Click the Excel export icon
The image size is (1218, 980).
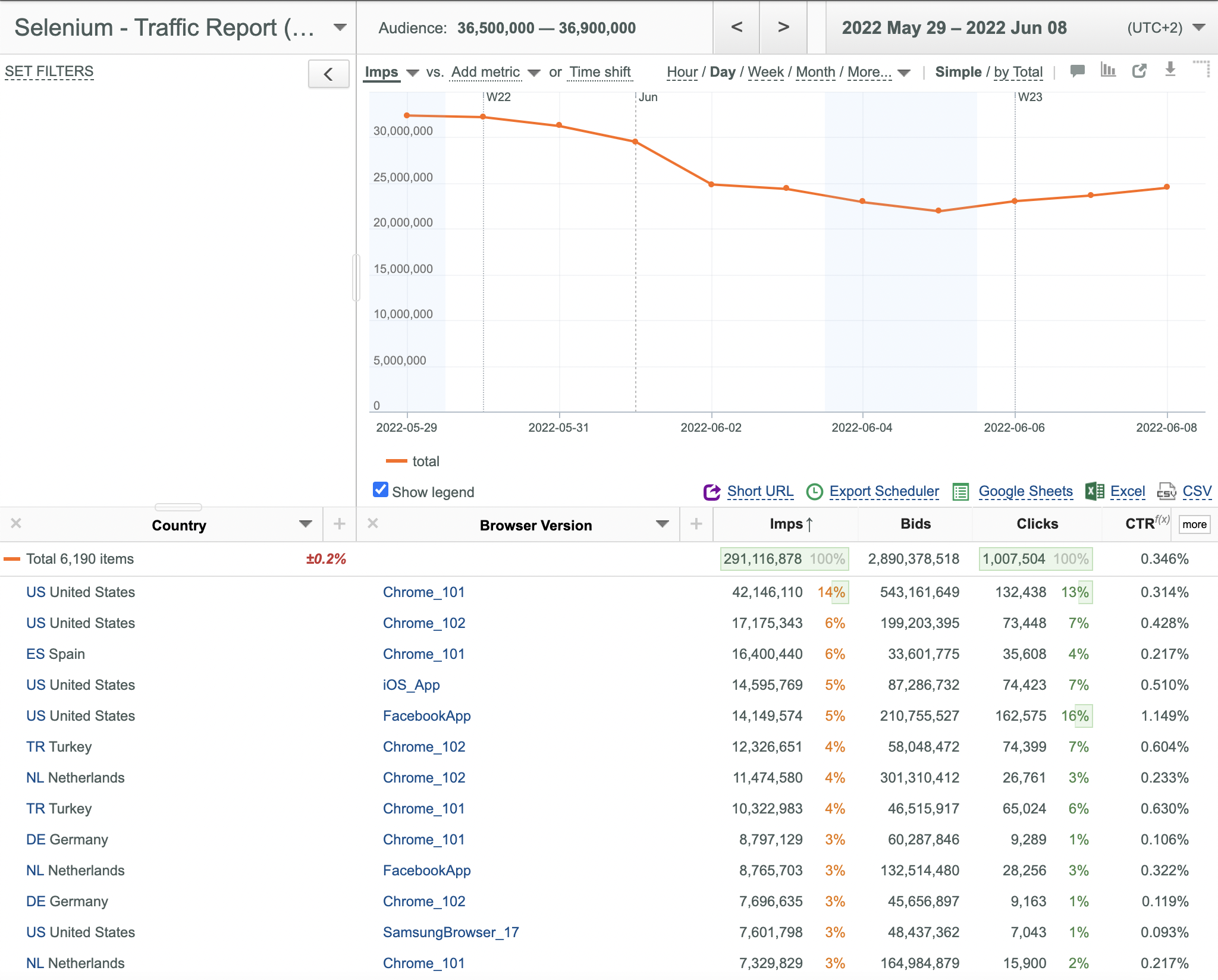click(x=1095, y=491)
